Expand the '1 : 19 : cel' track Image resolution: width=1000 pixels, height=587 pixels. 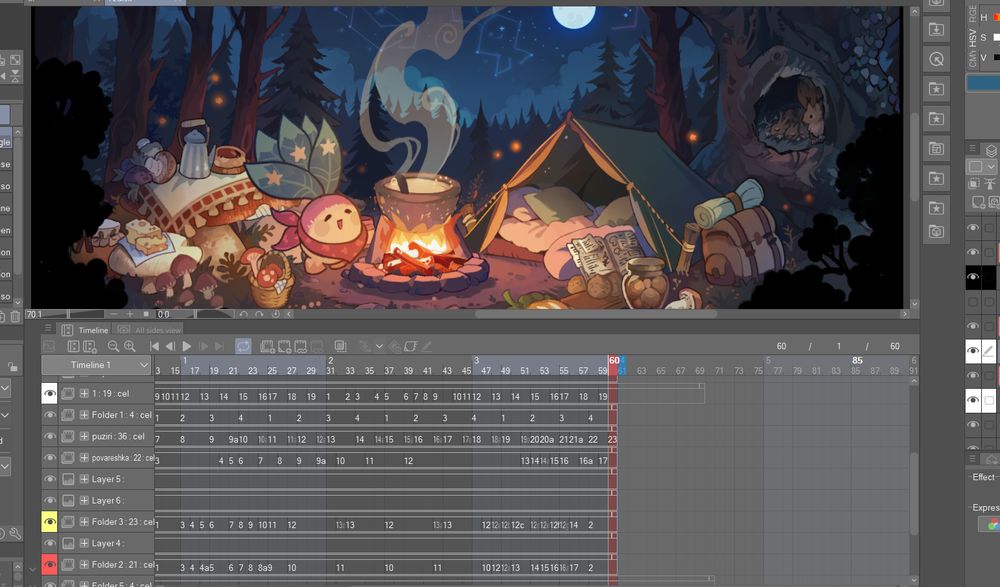(84, 394)
